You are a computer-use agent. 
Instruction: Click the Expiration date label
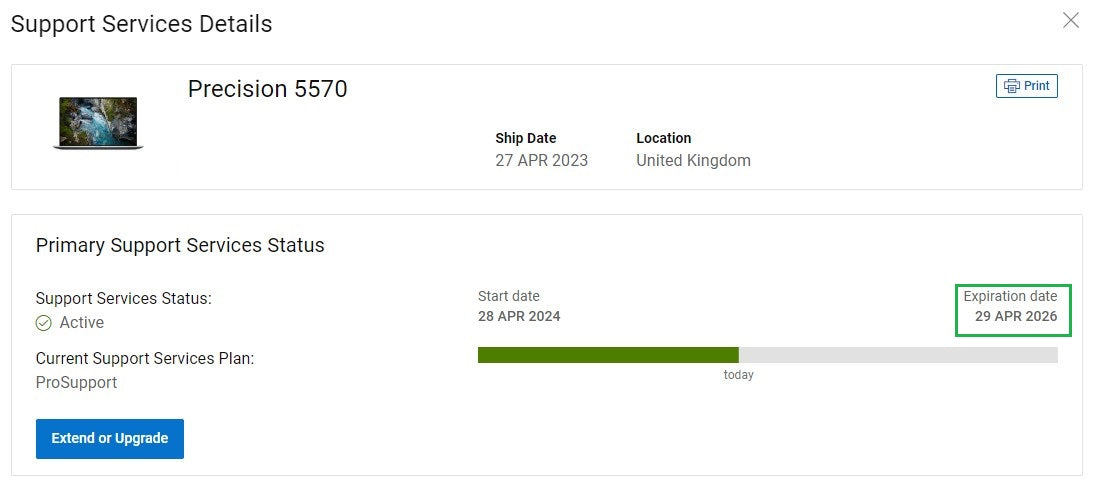(1009, 296)
